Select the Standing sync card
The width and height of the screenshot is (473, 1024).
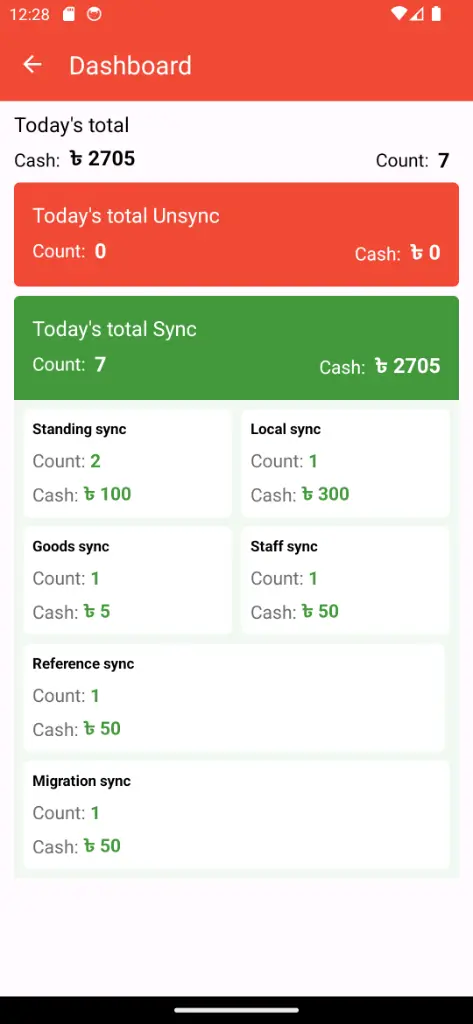coord(127,464)
